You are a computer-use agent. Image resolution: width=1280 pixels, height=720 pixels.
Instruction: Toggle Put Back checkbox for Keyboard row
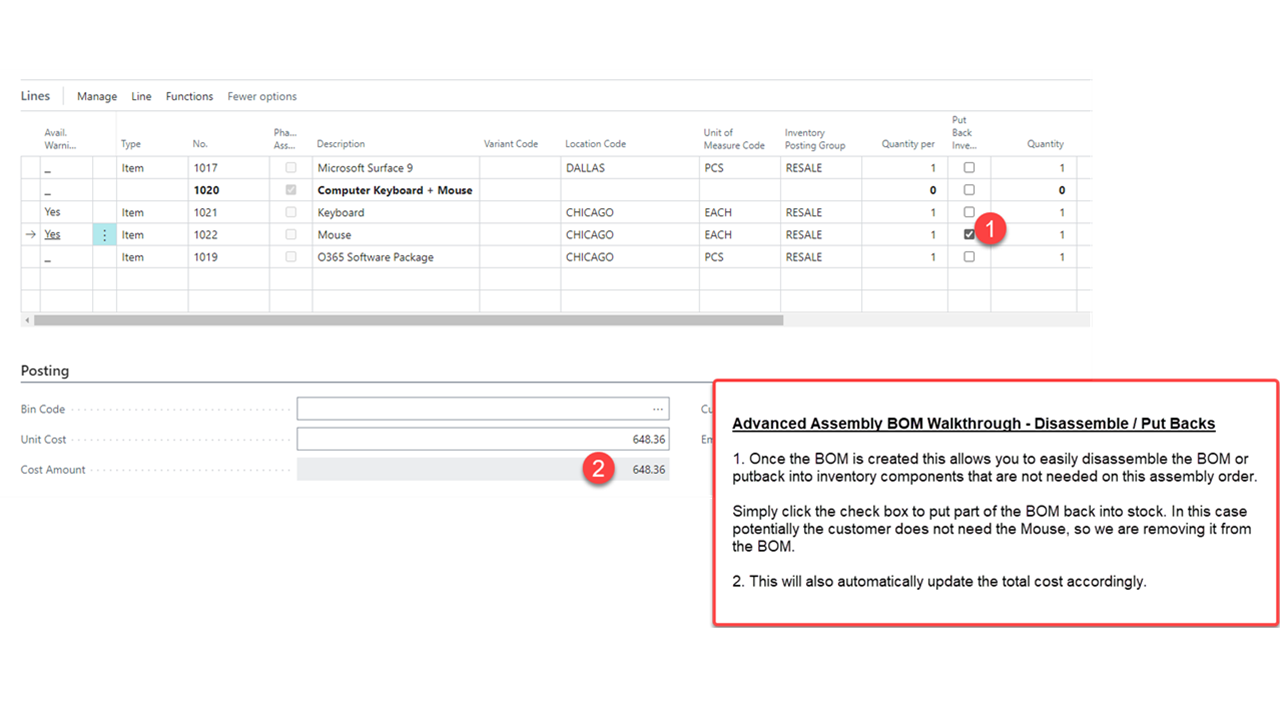[969, 212]
